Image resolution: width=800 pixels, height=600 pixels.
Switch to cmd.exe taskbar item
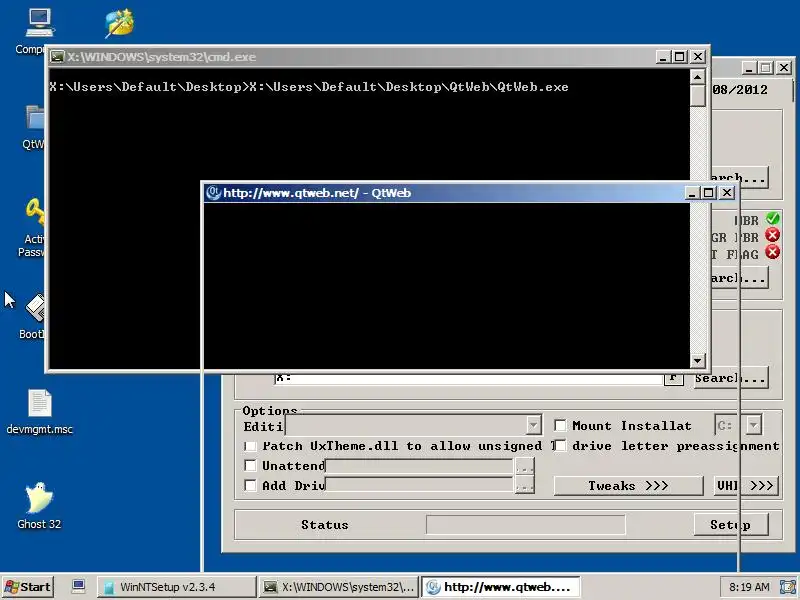[x=339, y=587]
